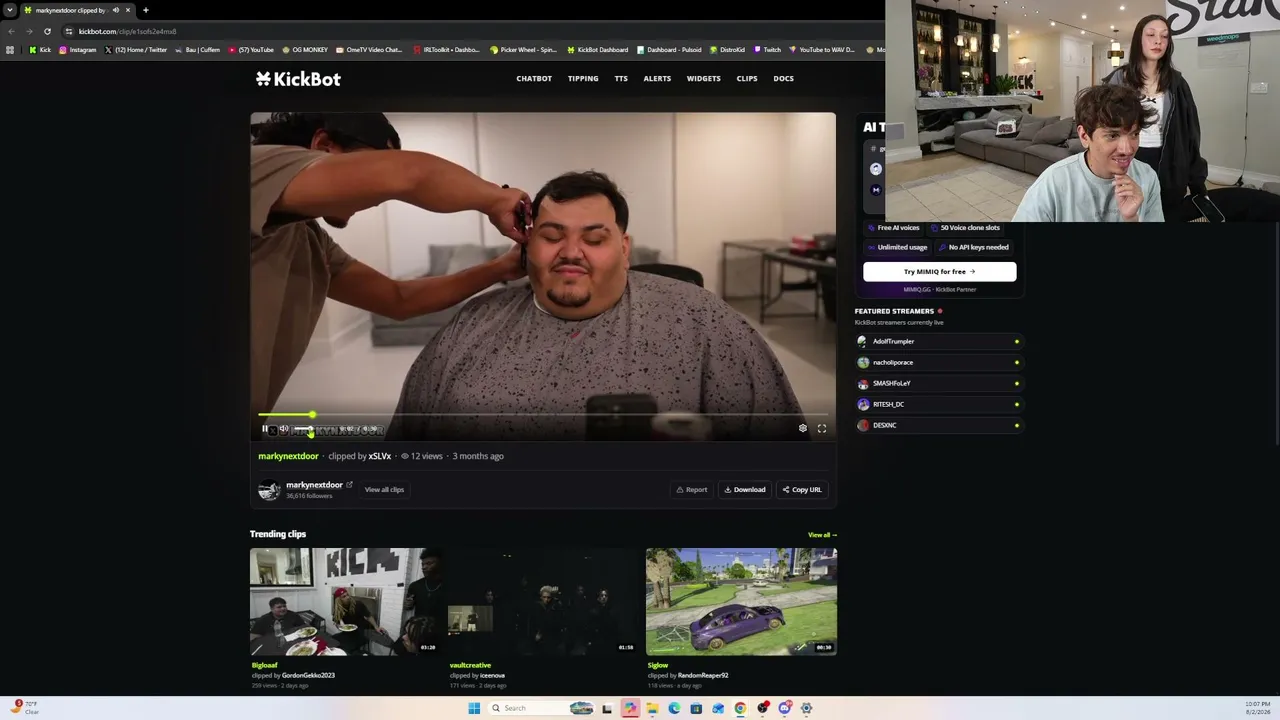Open clipper RandomReaper92 profile

point(703,675)
